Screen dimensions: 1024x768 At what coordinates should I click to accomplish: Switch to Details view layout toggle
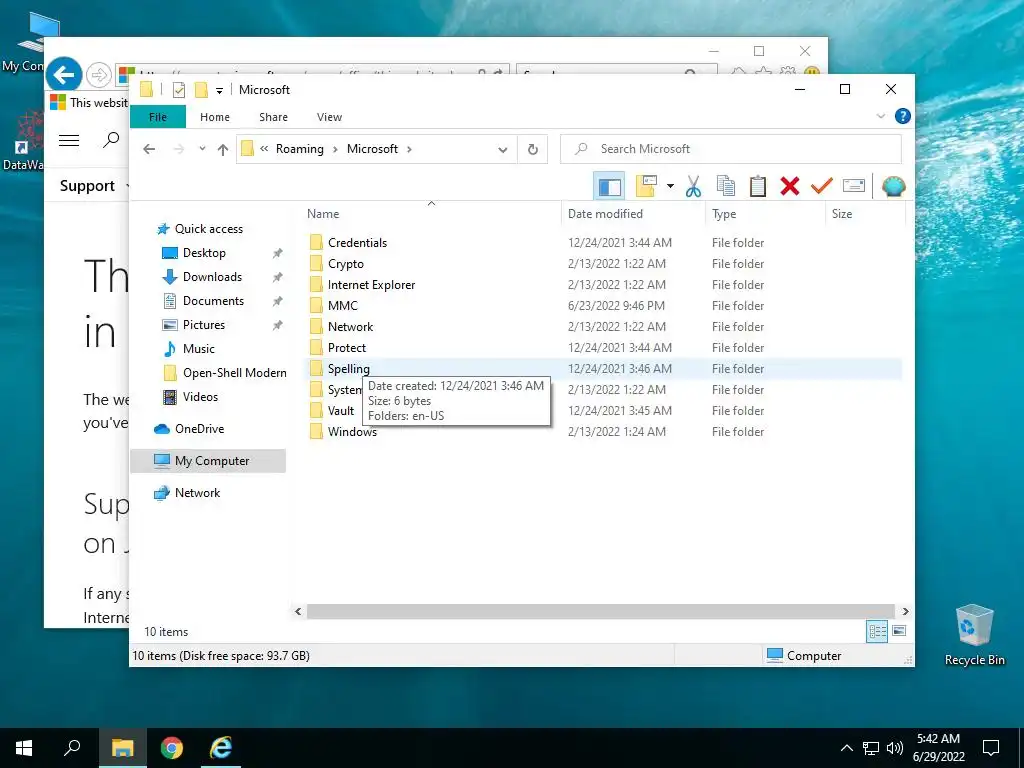876,631
